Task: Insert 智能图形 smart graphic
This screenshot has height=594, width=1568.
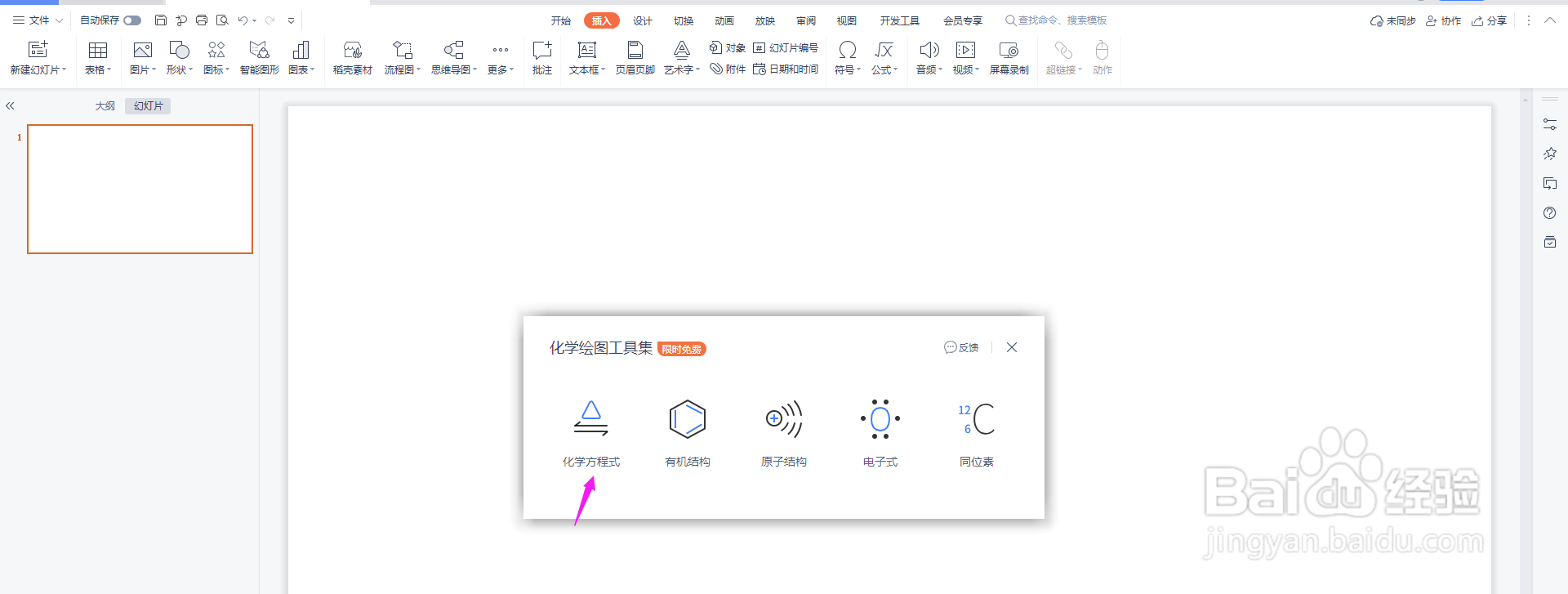Action: click(x=260, y=57)
